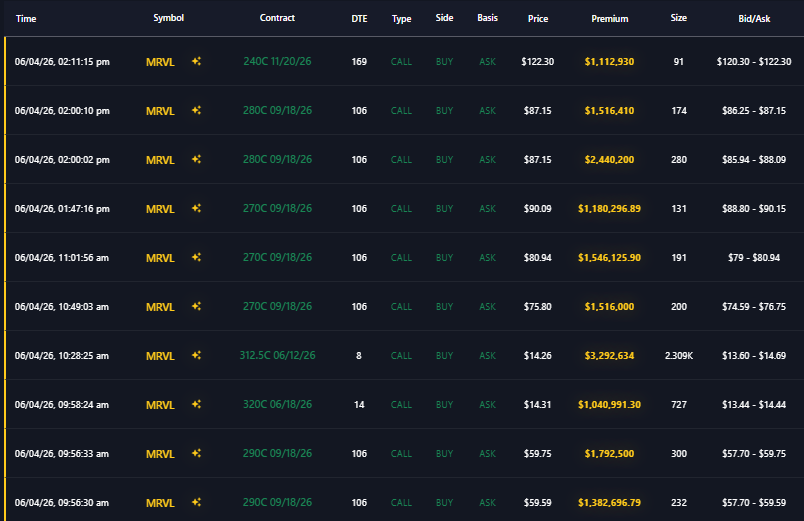
Task: Select the $1,792,500 premium value
Action: point(609,453)
